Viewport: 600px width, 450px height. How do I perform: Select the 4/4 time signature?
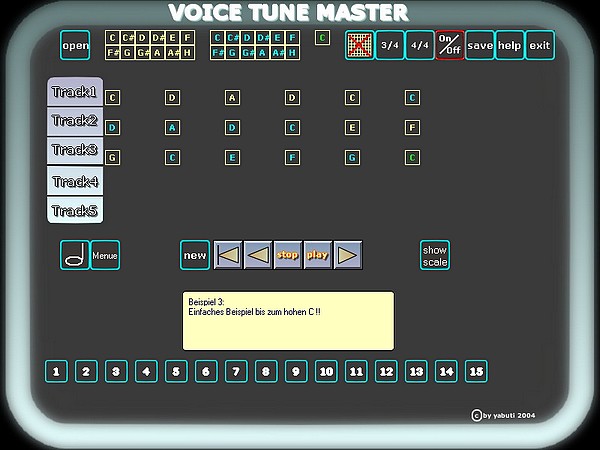(x=420, y=45)
